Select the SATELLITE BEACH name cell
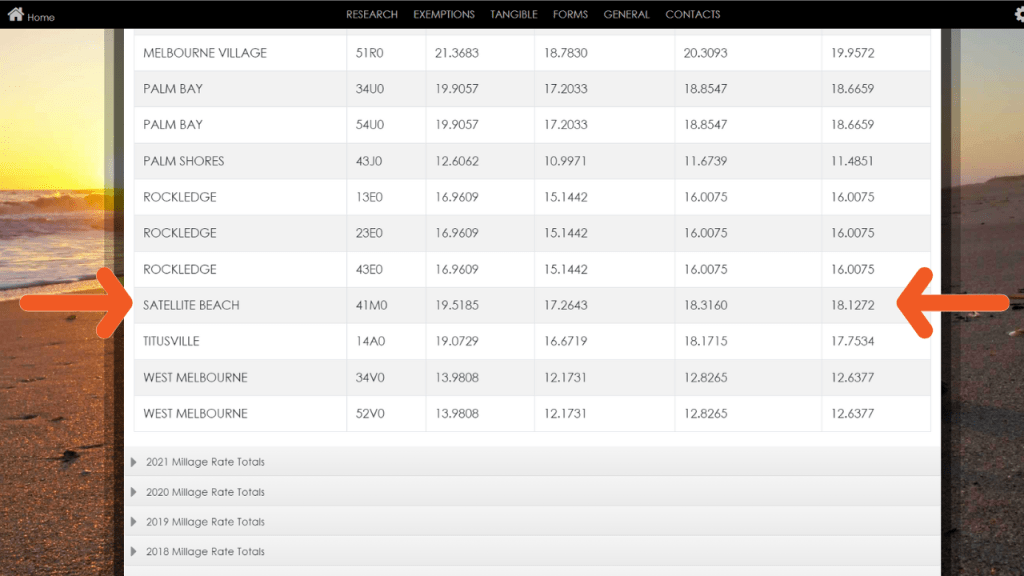This screenshot has width=1024, height=576. [192, 305]
